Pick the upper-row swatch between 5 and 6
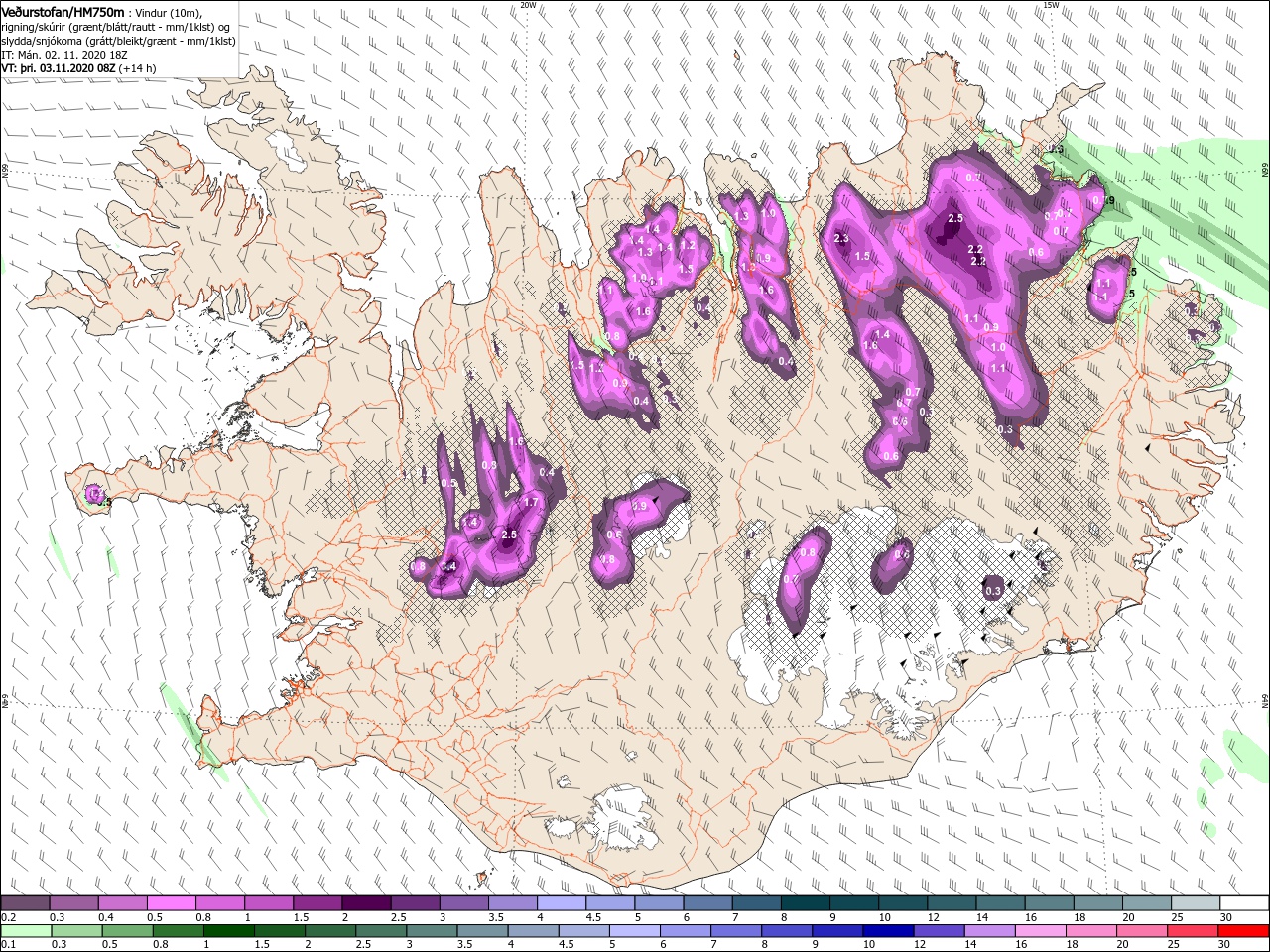The image size is (1270, 952). point(659,903)
